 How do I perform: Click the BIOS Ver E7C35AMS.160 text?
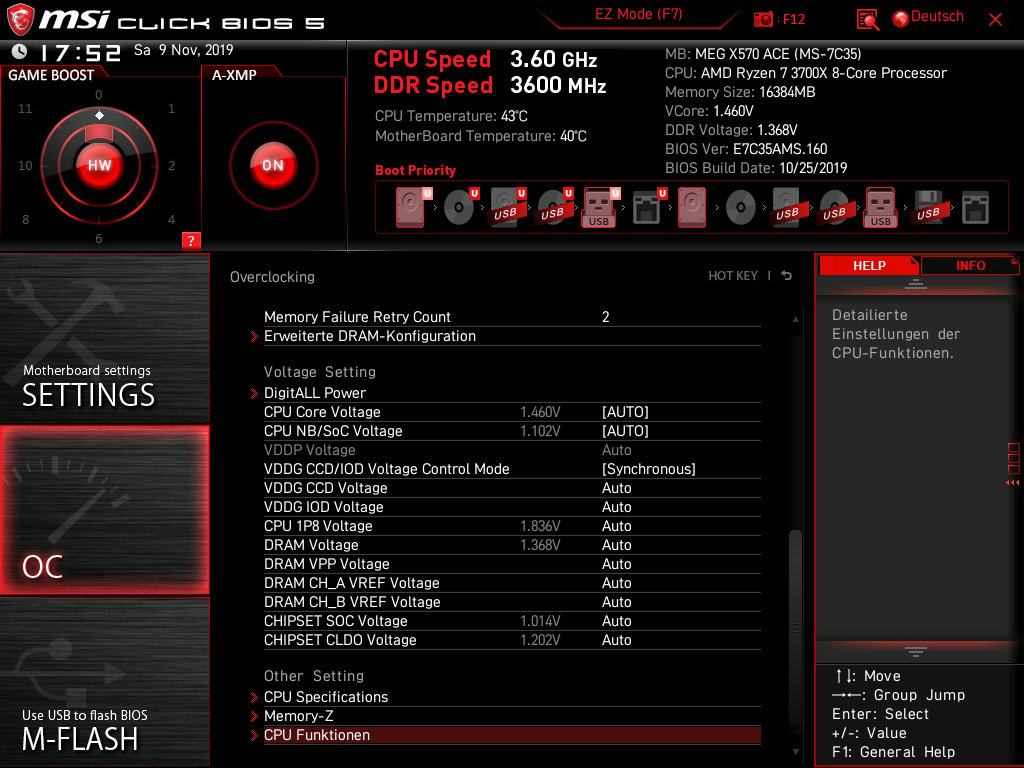746,149
